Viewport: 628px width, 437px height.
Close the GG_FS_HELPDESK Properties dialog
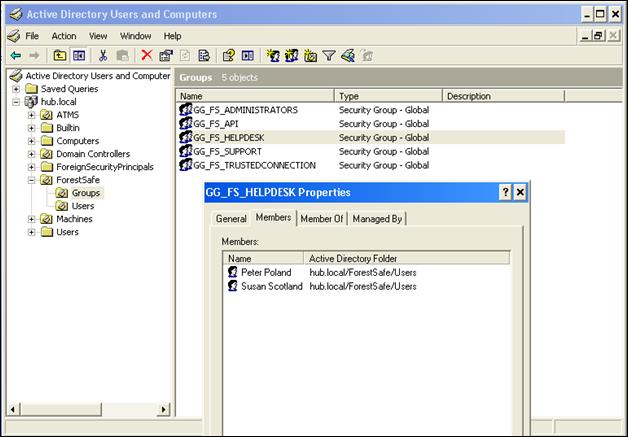[x=520, y=192]
